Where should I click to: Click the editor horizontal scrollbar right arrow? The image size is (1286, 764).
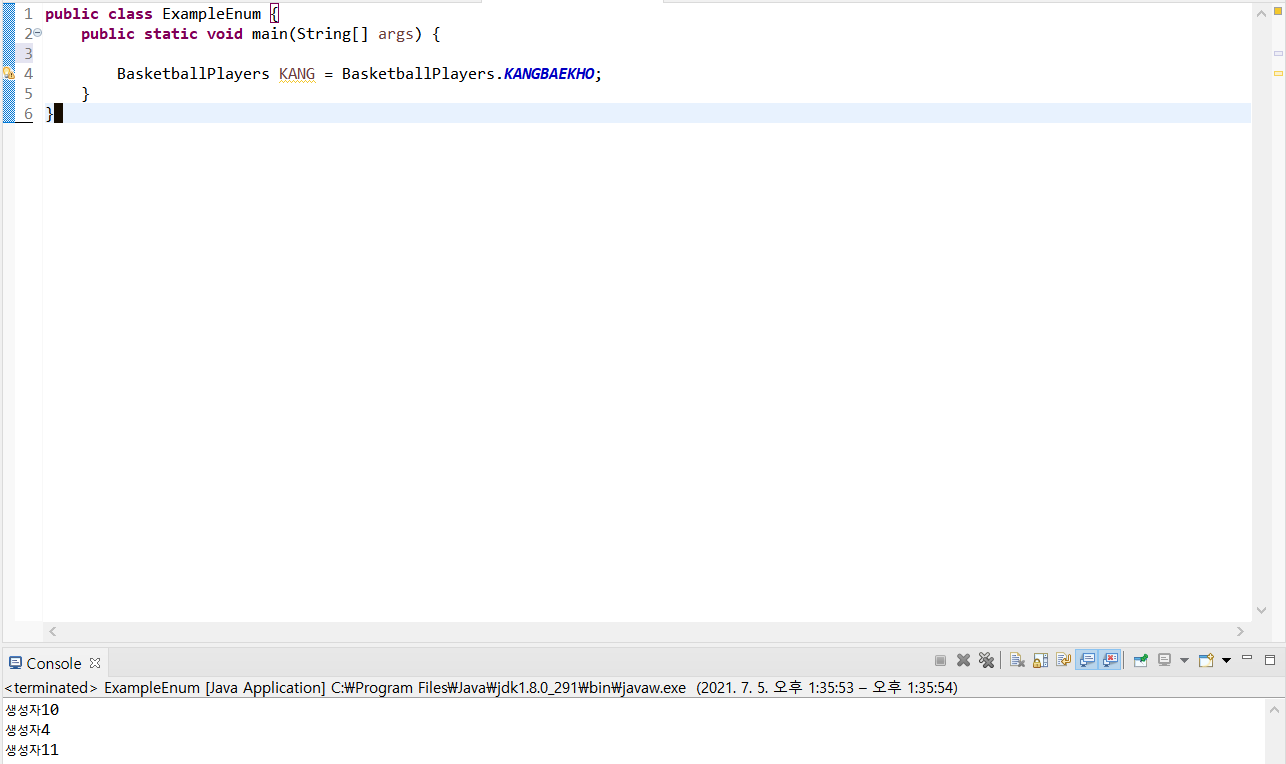pyautogui.click(x=1241, y=631)
